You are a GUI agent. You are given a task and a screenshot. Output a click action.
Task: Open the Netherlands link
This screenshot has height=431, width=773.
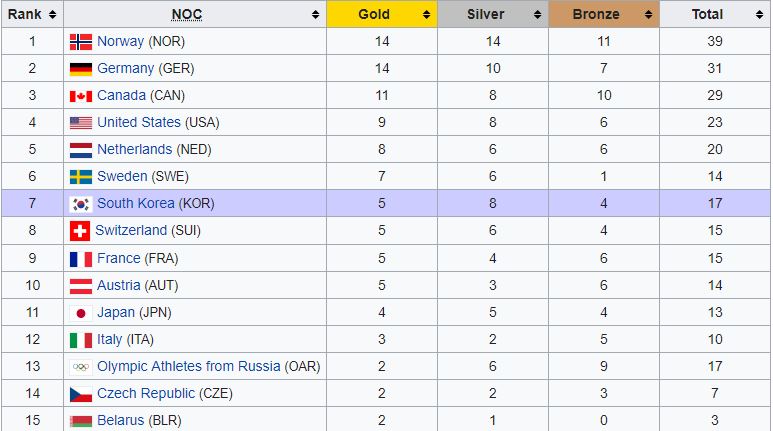pyautogui.click(x=134, y=149)
